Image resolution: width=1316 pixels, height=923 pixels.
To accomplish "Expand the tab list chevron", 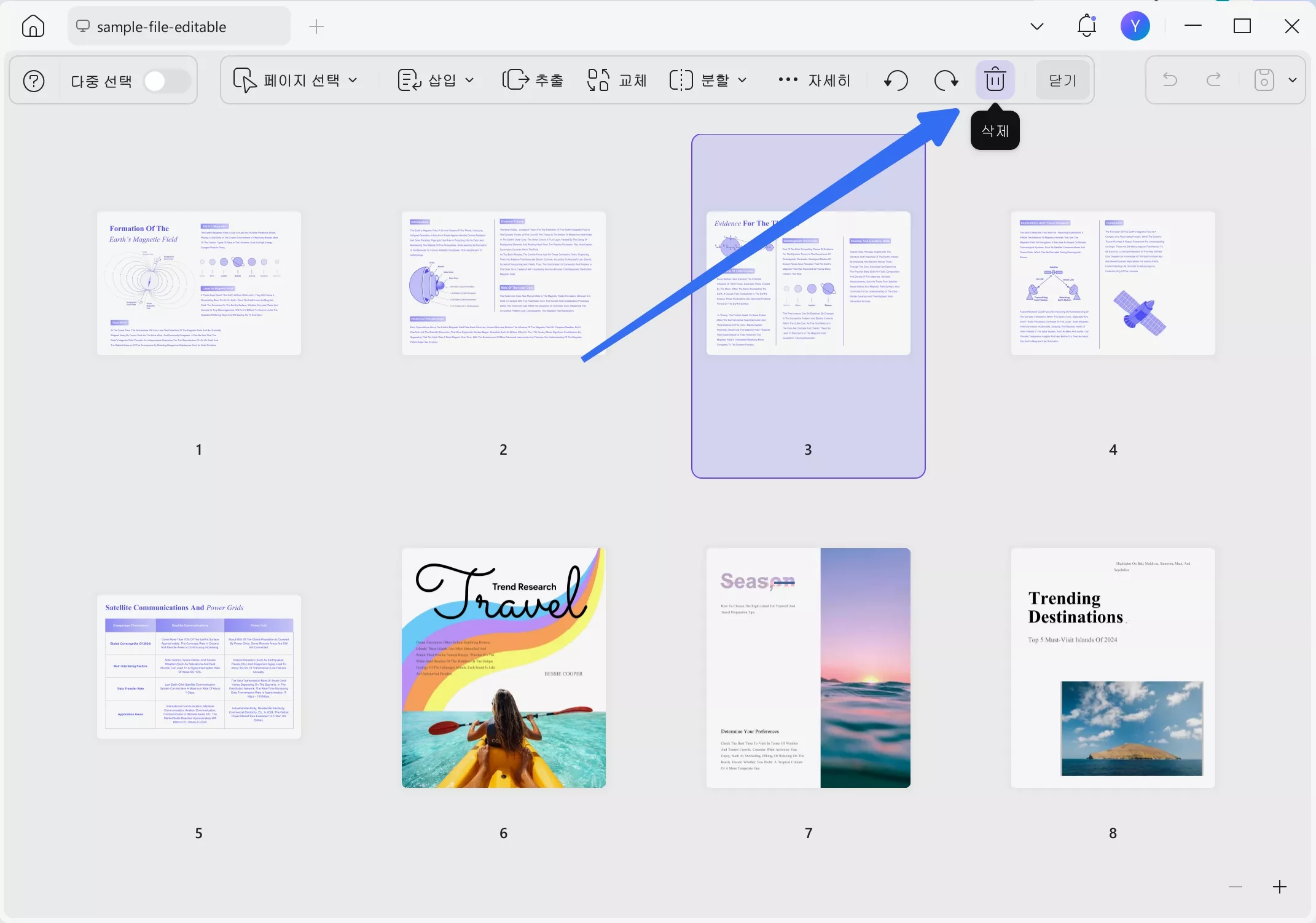I will 1037,26.
